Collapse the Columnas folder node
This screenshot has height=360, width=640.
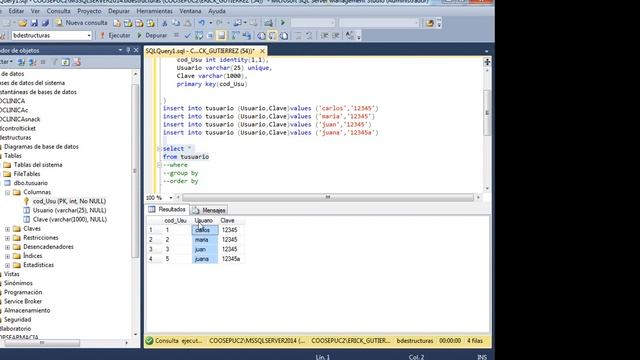point(7,192)
